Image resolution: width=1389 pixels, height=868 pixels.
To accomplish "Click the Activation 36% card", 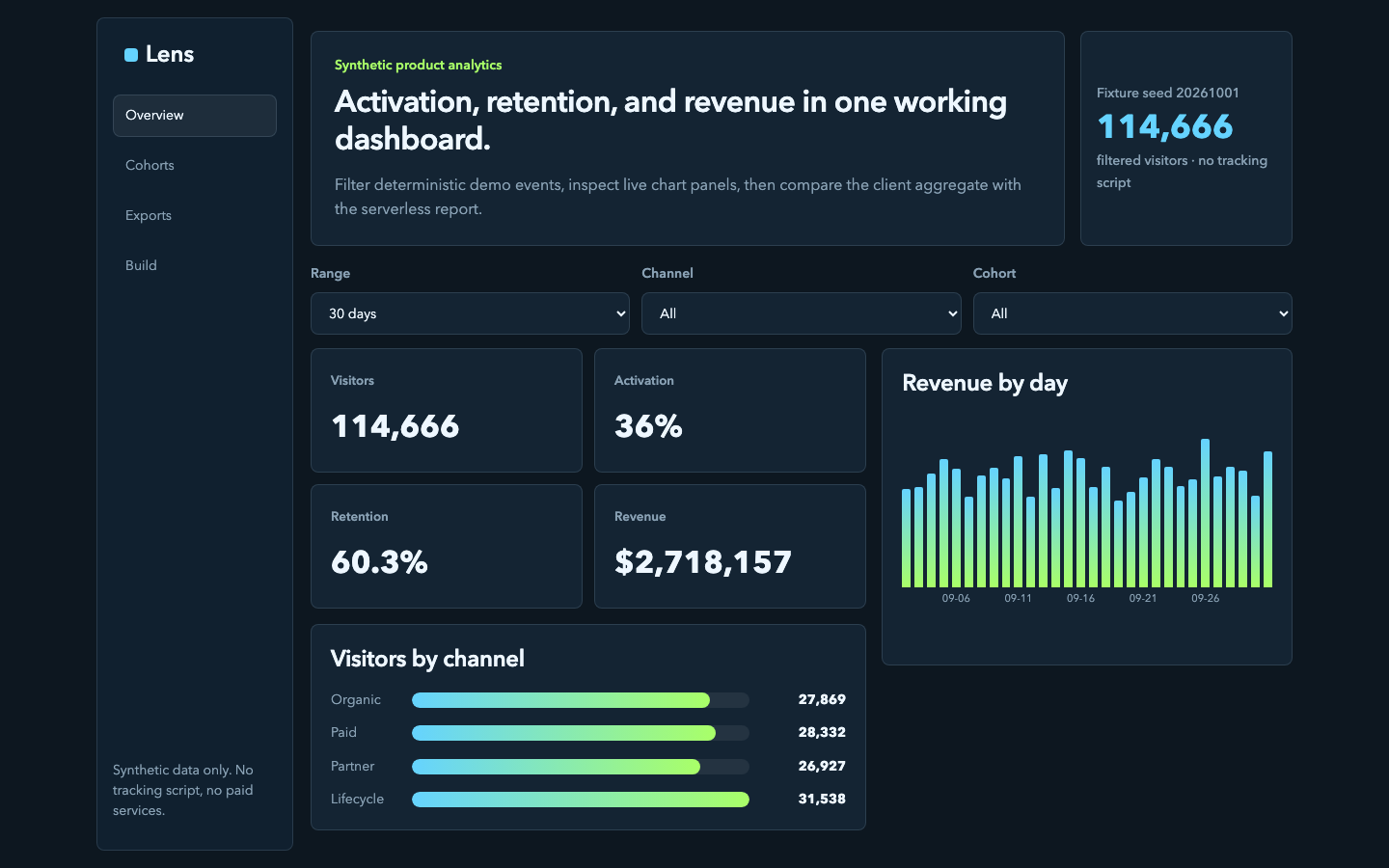I will pyautogui.click(x=730, y=410).
